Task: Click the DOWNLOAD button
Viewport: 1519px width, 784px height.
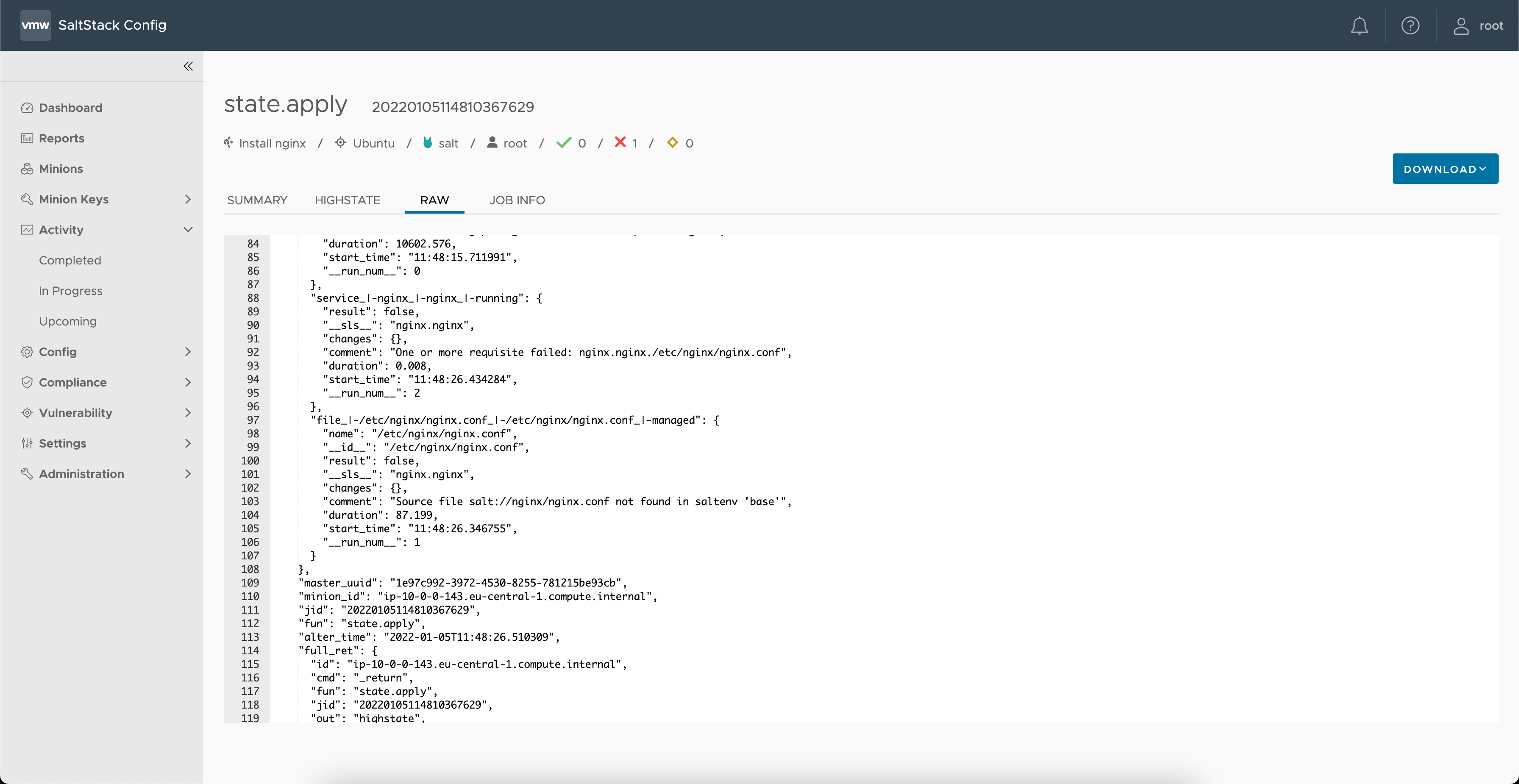Action: click(1445, 169)
